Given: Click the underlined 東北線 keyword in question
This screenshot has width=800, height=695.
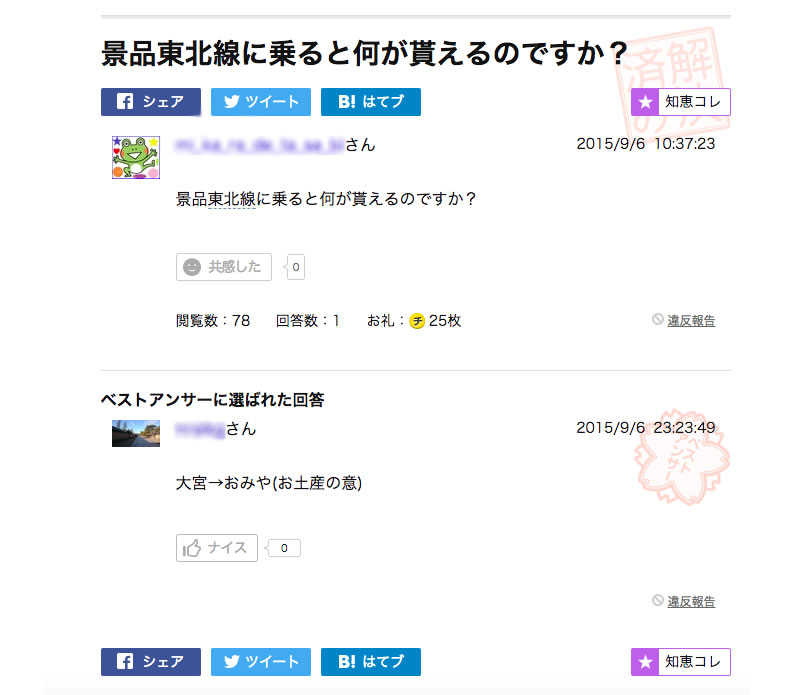Looking at the screenshot, I should [232, 199].
